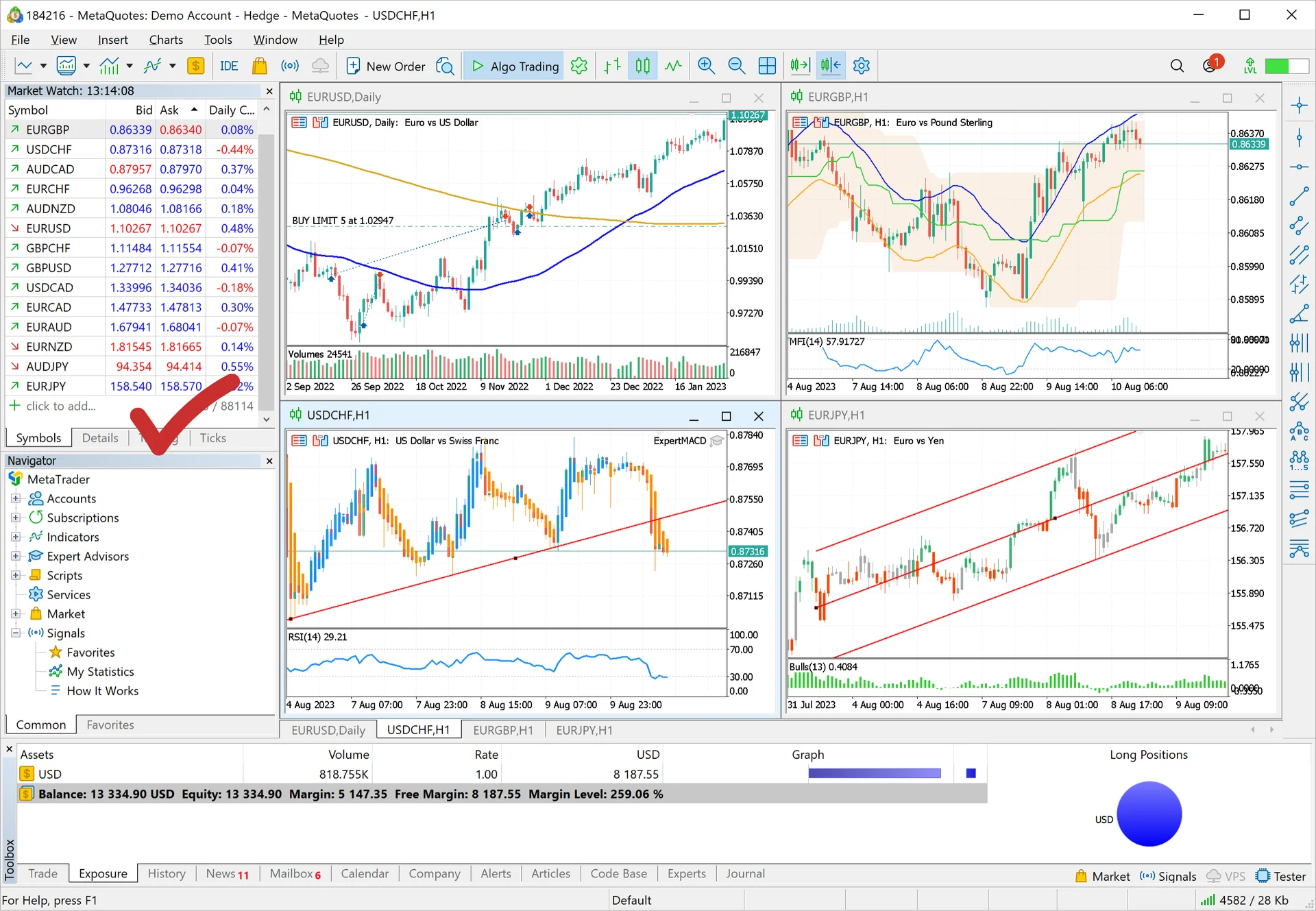Select the EURGBP,H1 chart tab

[x=502, y=730]
